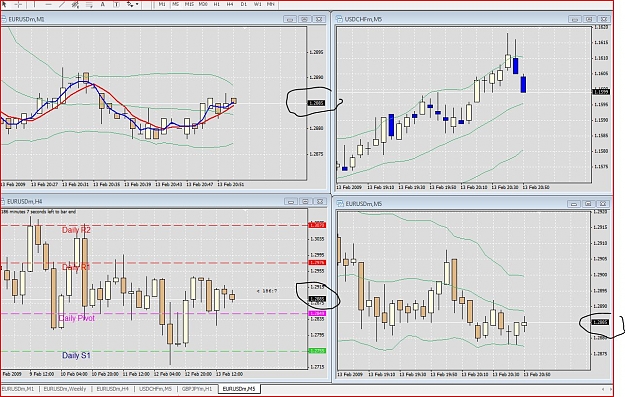625x397 pixels.
Task: Minimize the EURUSDm,M5 chart window
Action: [574, 204]
